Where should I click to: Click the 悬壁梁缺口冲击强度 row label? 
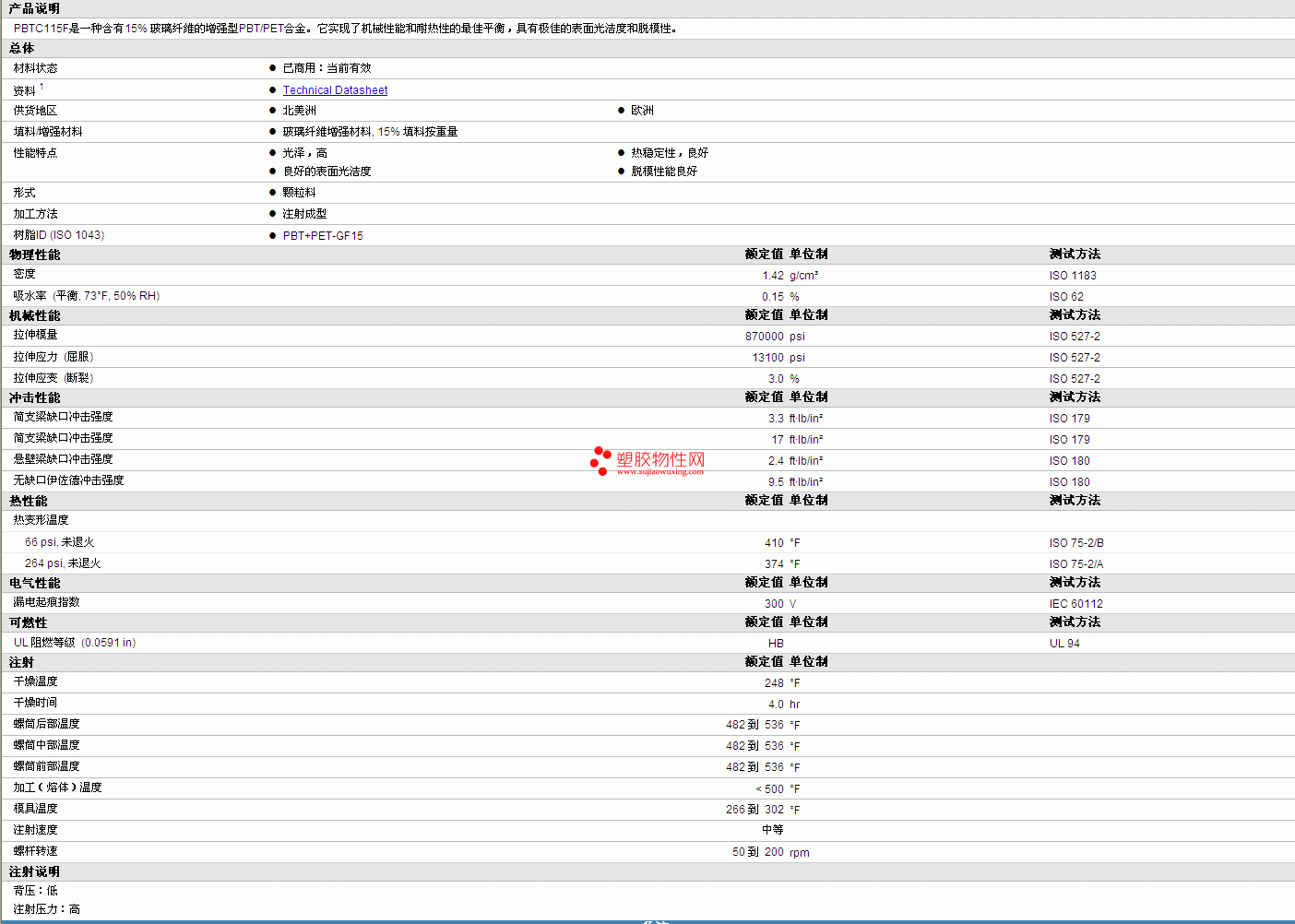coord(63,459)
